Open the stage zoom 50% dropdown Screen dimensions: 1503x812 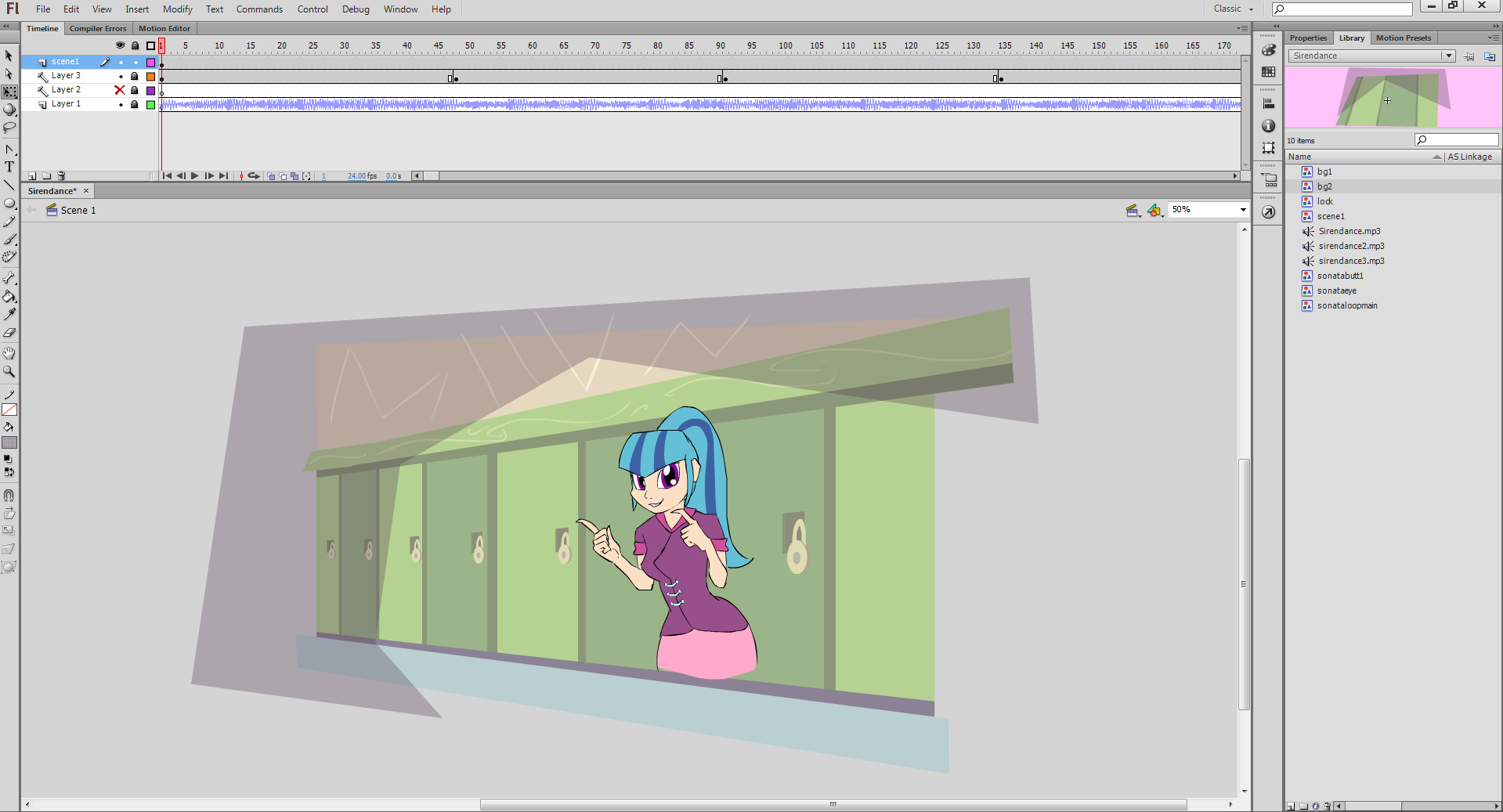click(x=1242, y=210)
